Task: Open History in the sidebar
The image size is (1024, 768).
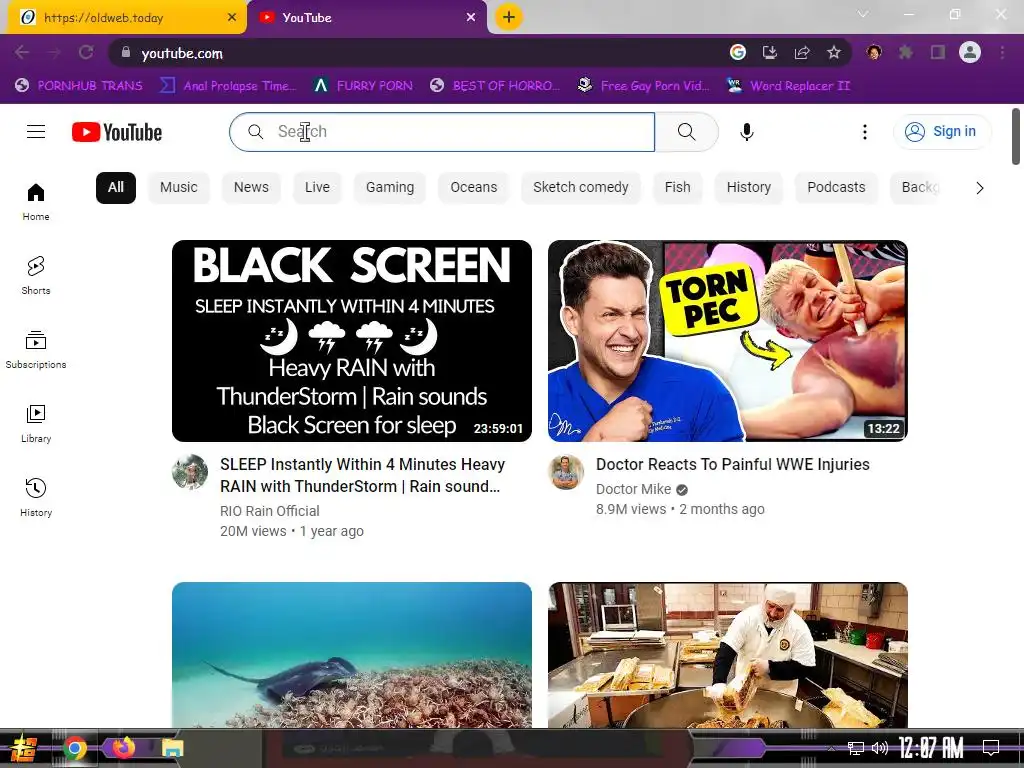Action: pyautogui.click(x=36, y=498)
